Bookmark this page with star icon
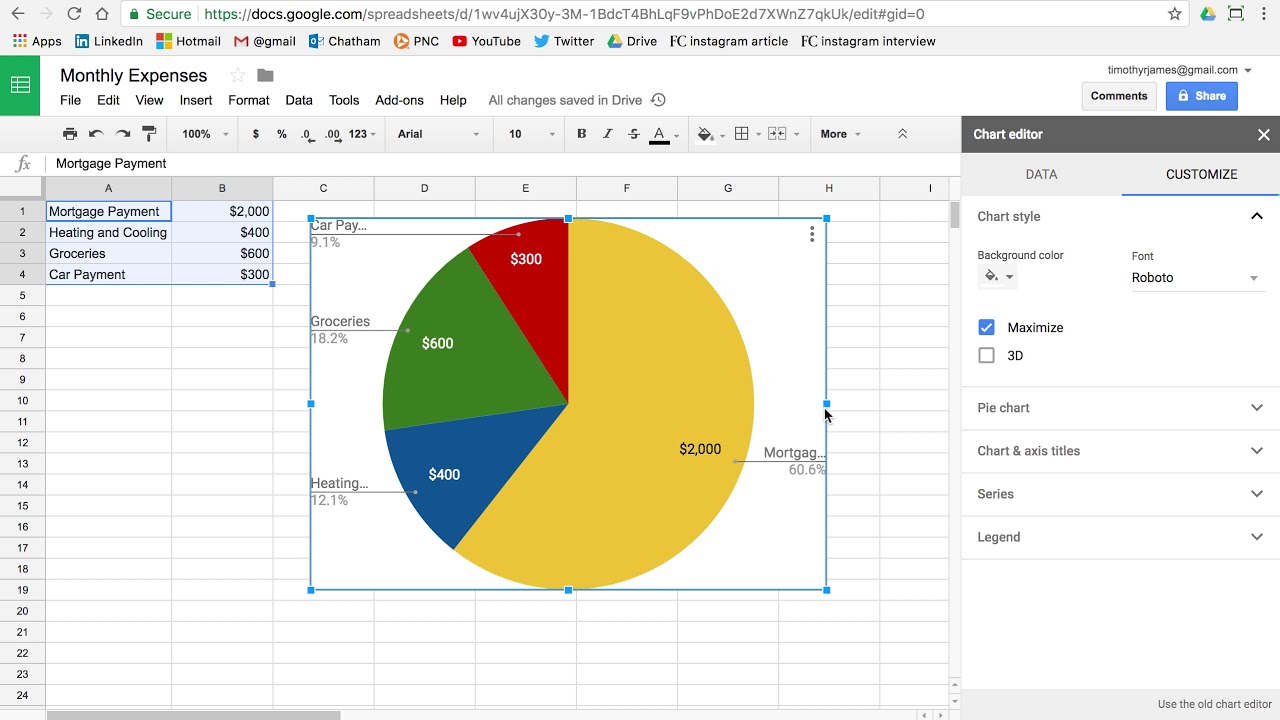 pos(1175,14)
